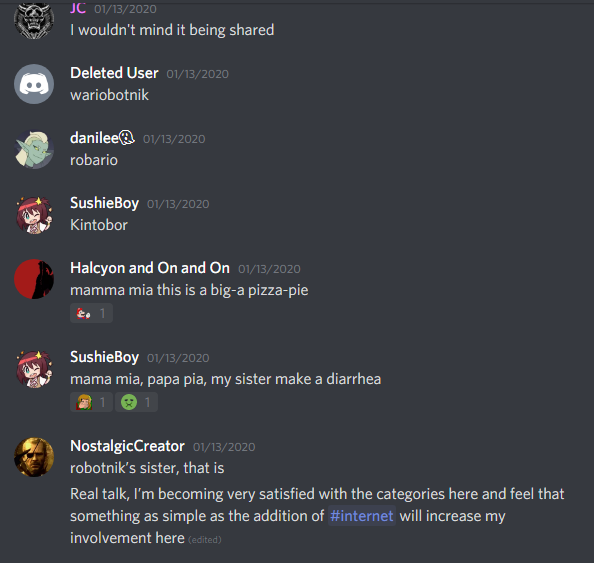Click Halcyon and On and On username
The image size is (594, 563).
click(150, 268)
